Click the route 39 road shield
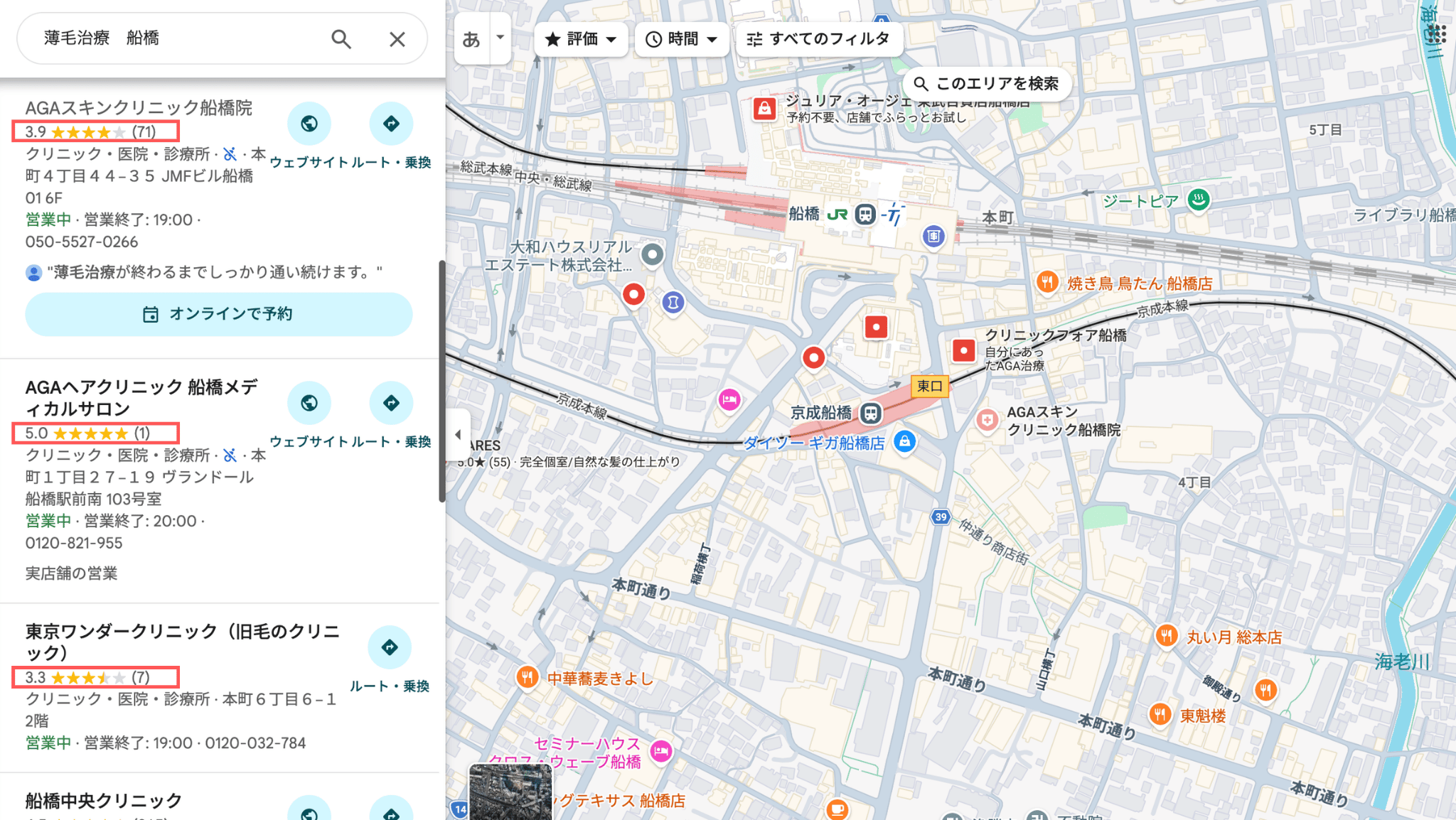This screenshot has width=1456, height=820. 941,517
